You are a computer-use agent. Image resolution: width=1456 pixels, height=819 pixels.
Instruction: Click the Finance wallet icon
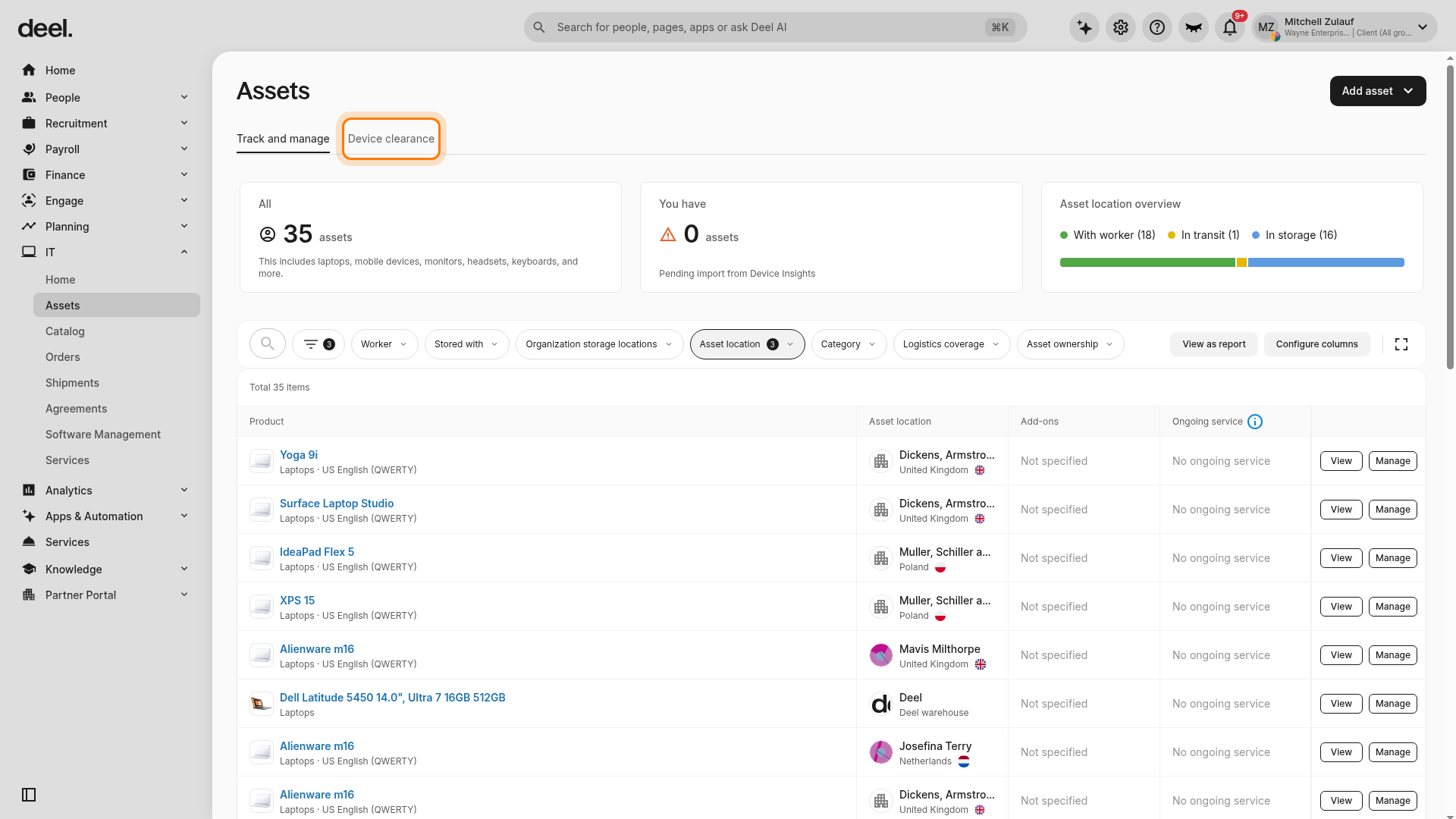tap(29, 175)
